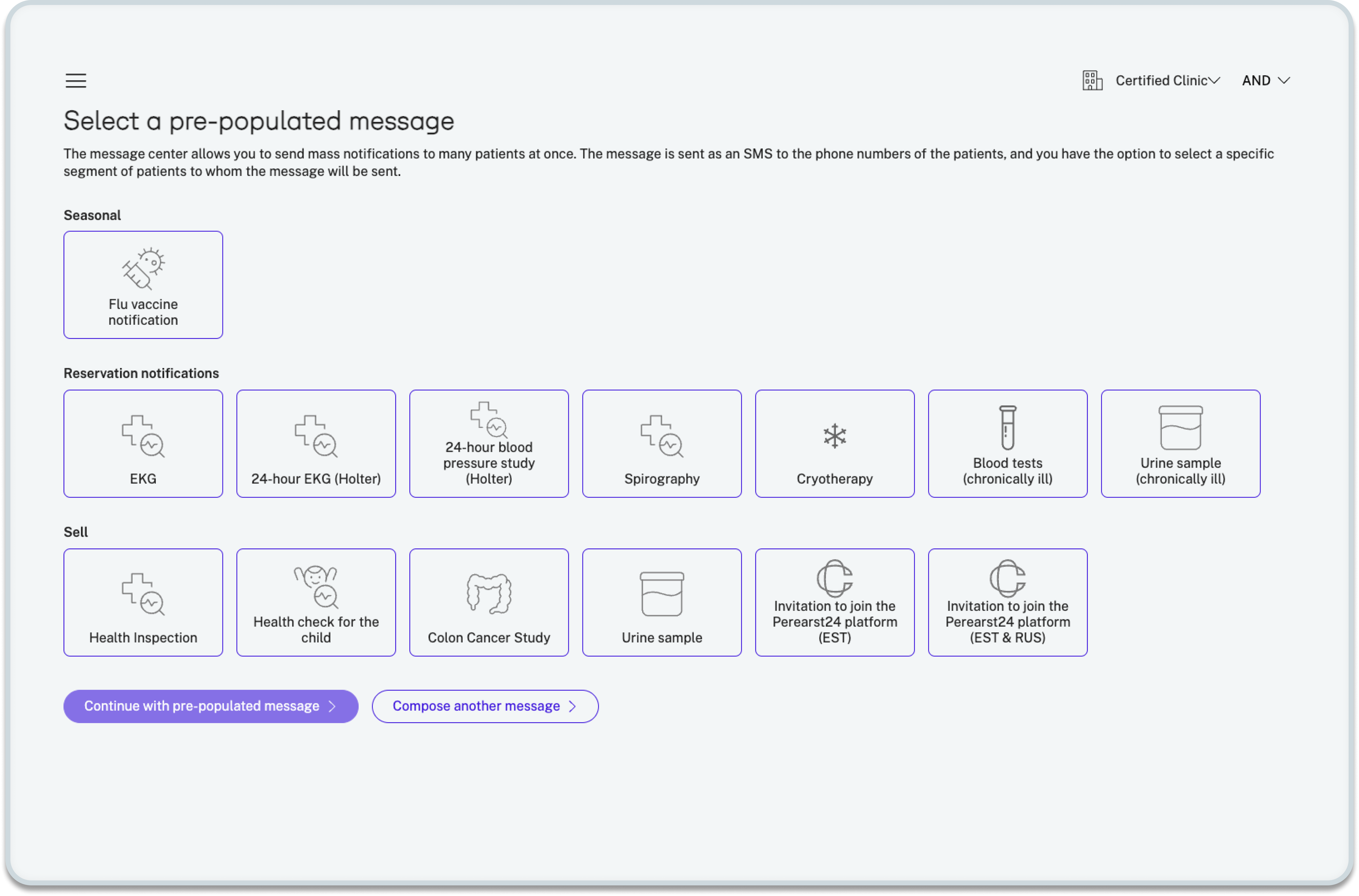Screen dimensions: 1359x896
Task: Select the 24-hour EKG (Holter) label
Action: 316,479
